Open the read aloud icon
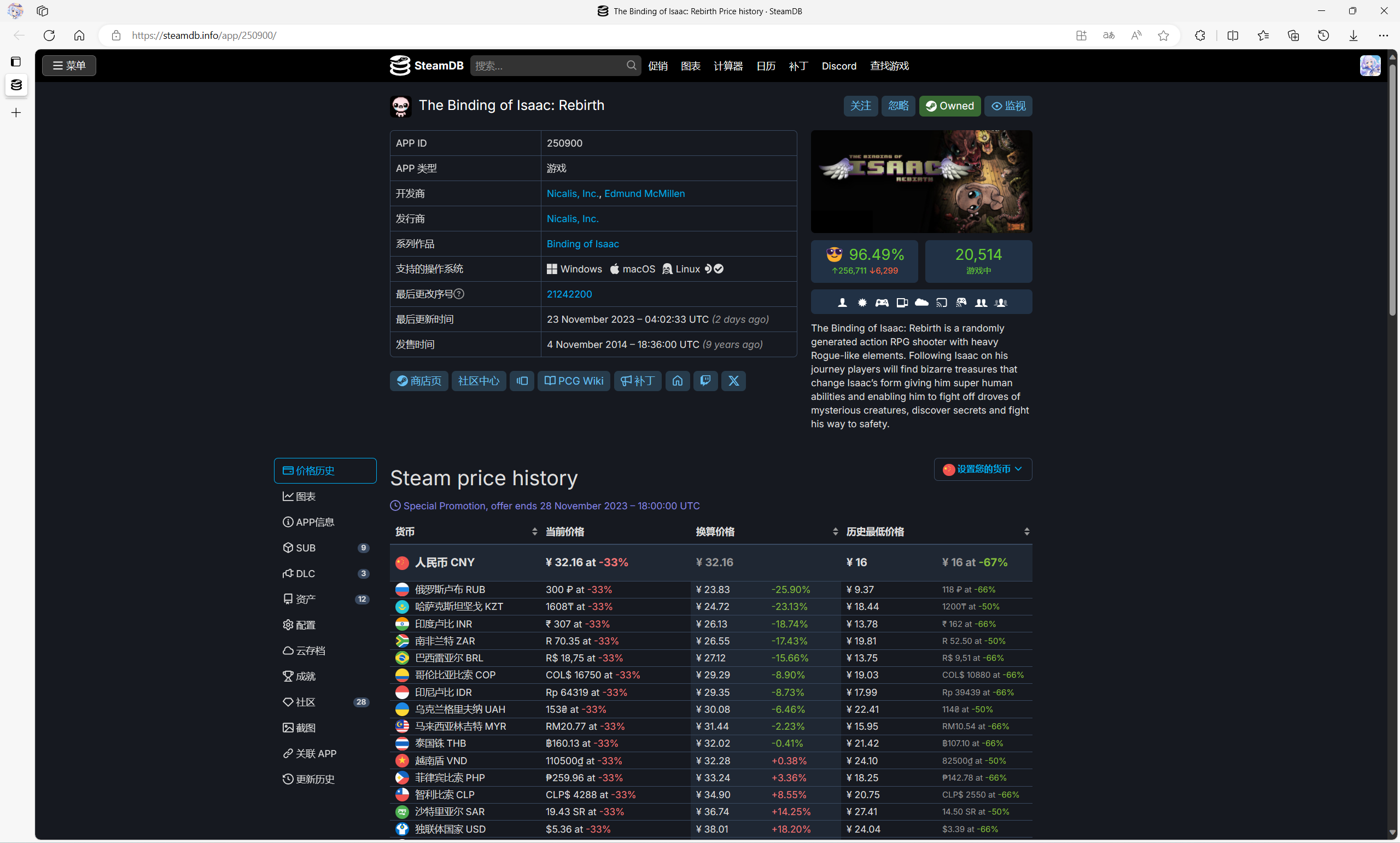Screen dimensions: 1400x843 [x=1136, y=35]
